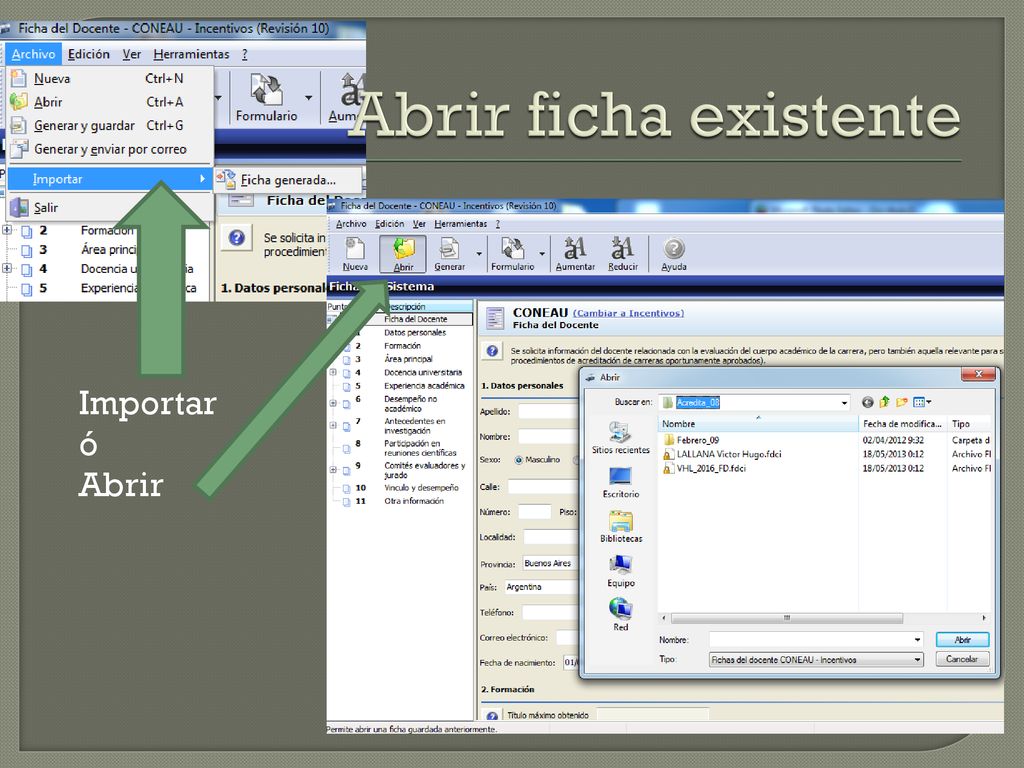Close the Abrir dialog with the red X
The image size is (1024, 768).
(x=978, y=375)
